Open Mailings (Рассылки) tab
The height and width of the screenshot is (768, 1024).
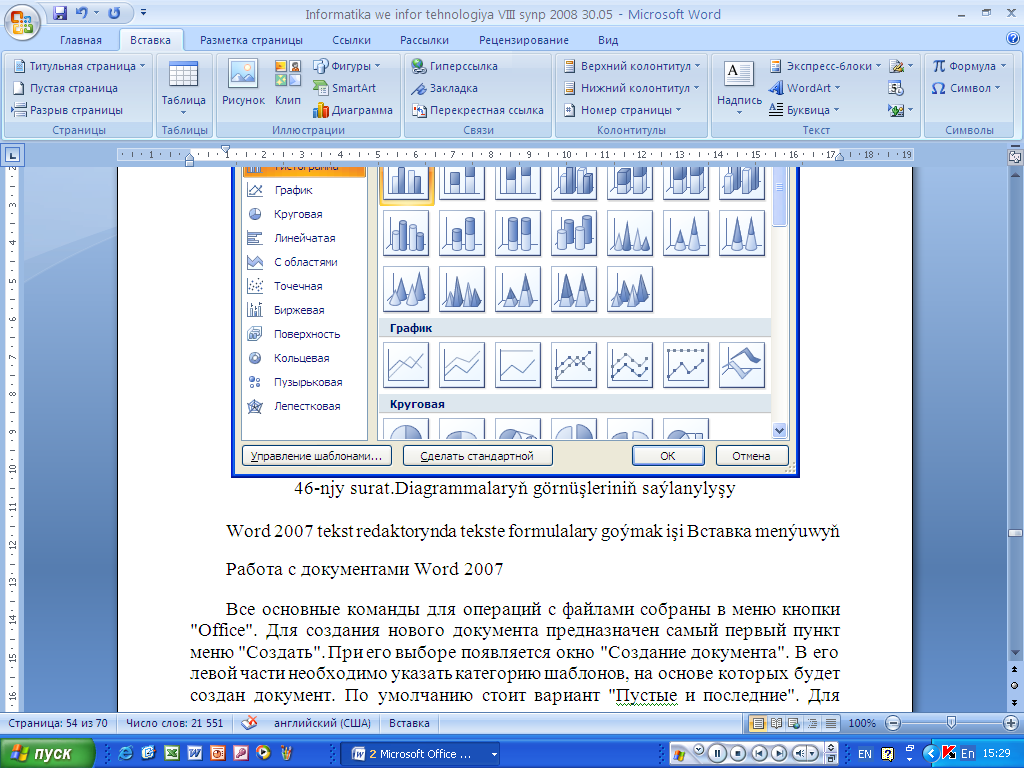(x=424, y=40)
